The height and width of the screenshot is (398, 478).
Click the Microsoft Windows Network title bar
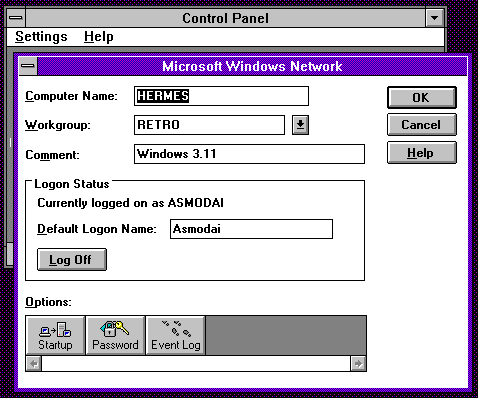[252, 66]
